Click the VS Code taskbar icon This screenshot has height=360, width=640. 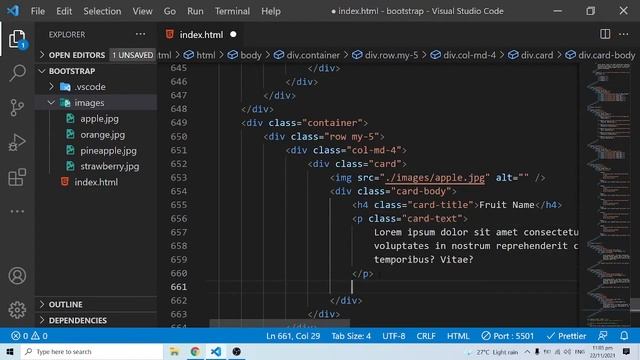pyautogui.click(x=216, y=351)
